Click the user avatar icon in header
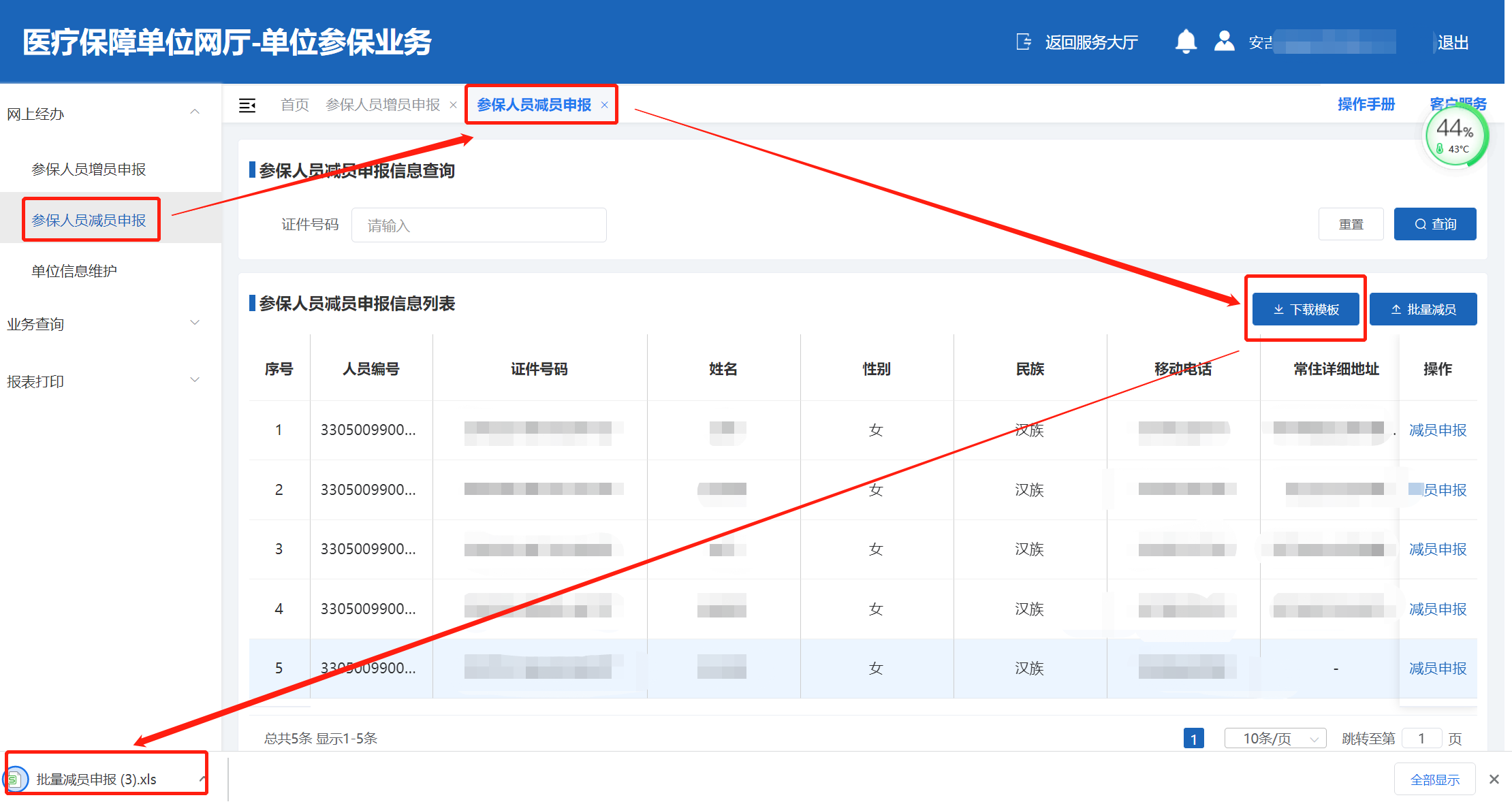This screenshot has height=802, width=1512. pos(1224,42)
